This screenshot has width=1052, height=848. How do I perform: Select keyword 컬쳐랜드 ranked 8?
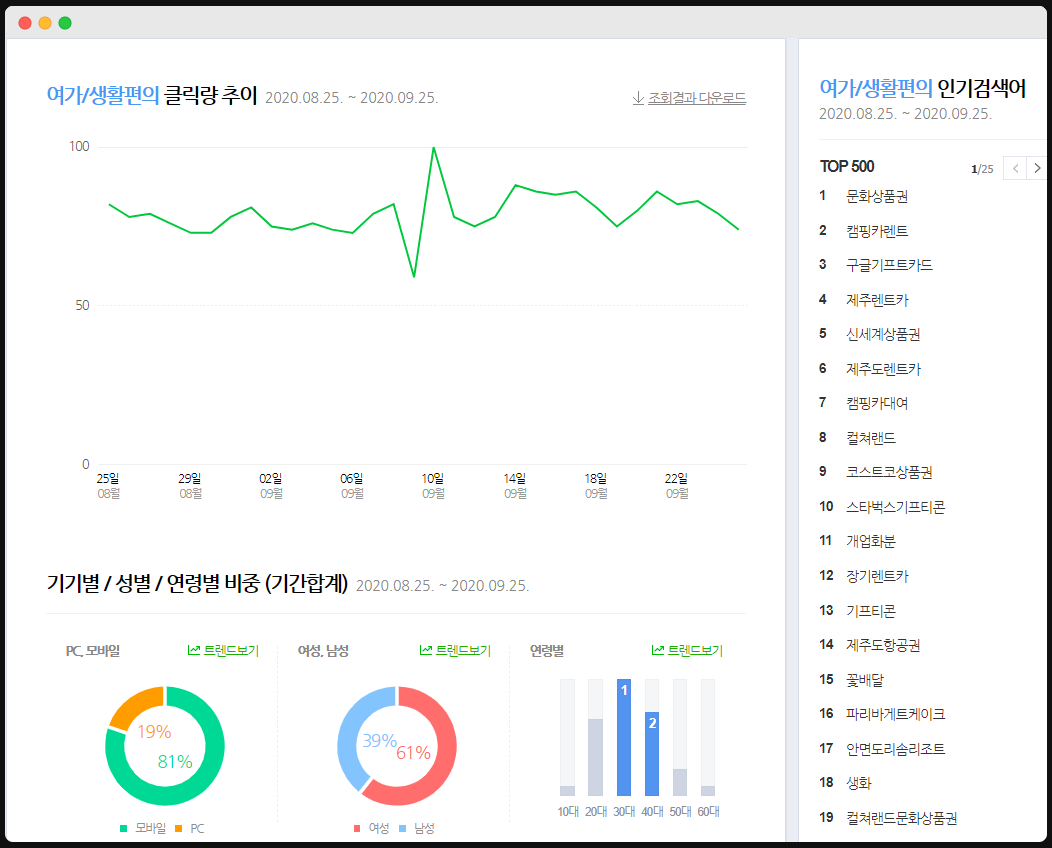tap(871, 438)
